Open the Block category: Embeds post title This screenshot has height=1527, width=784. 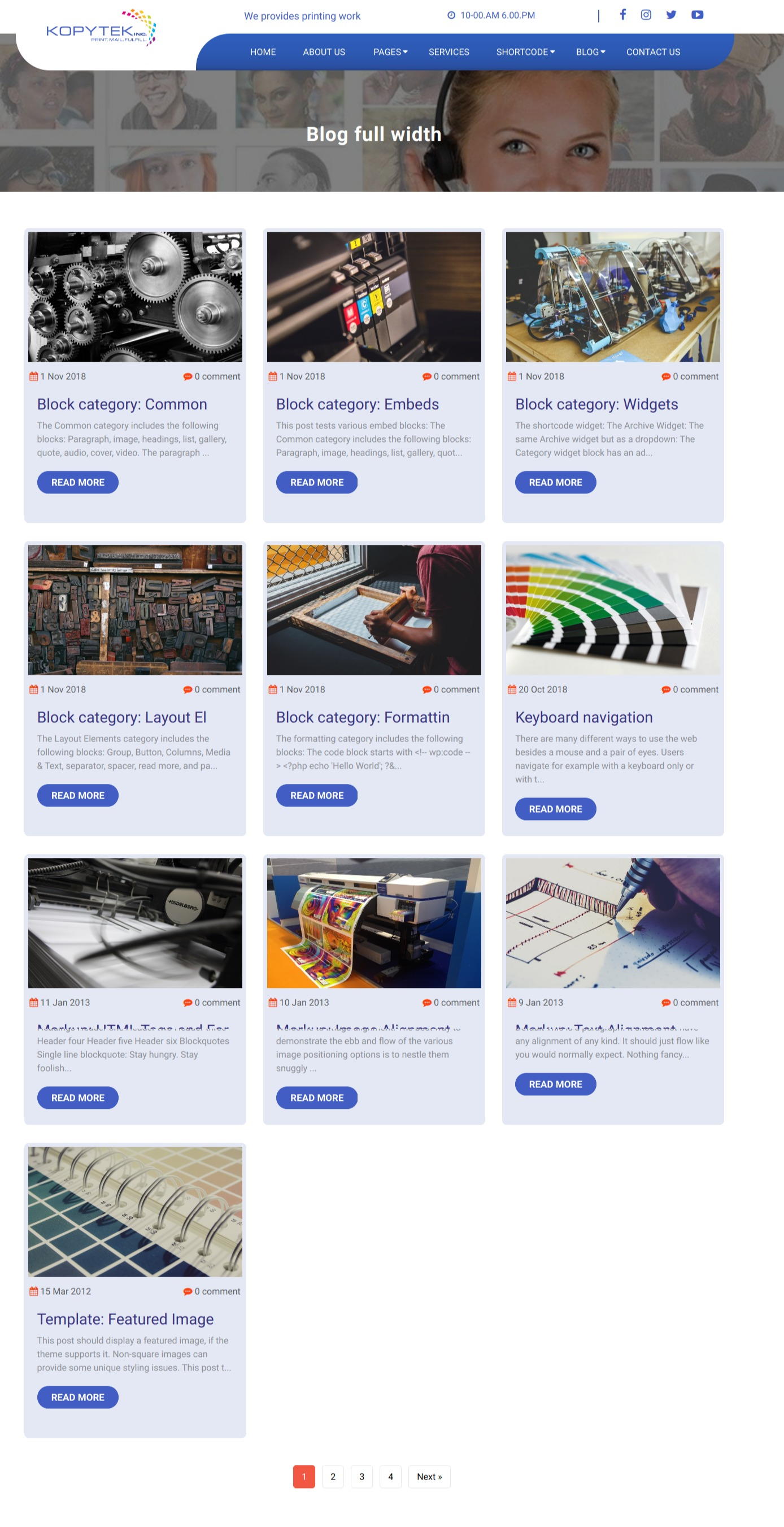coord(358,404)
